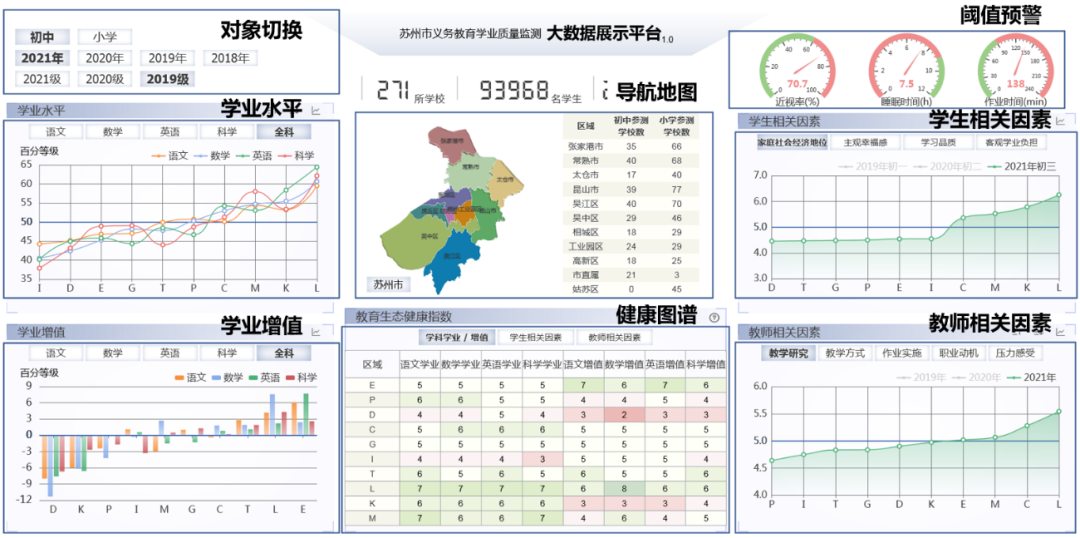This screenshot has height=538, width=1080.
Task: Open the 教学方式 tab
Action: (x=846, y=353)
